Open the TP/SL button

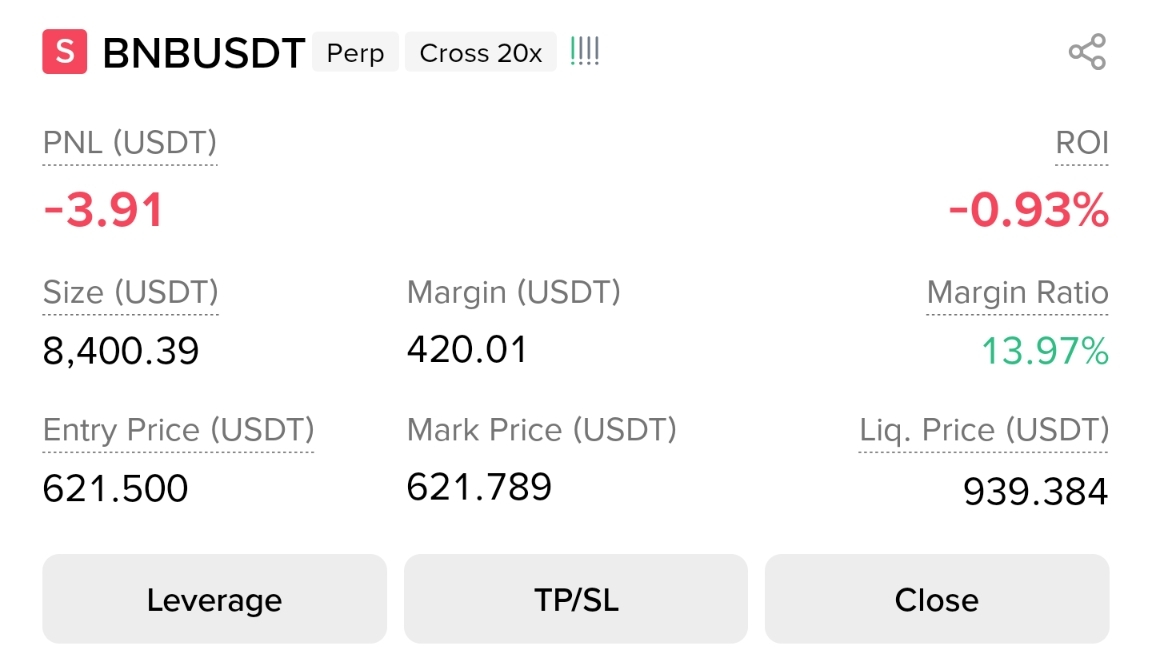[575, 599]
